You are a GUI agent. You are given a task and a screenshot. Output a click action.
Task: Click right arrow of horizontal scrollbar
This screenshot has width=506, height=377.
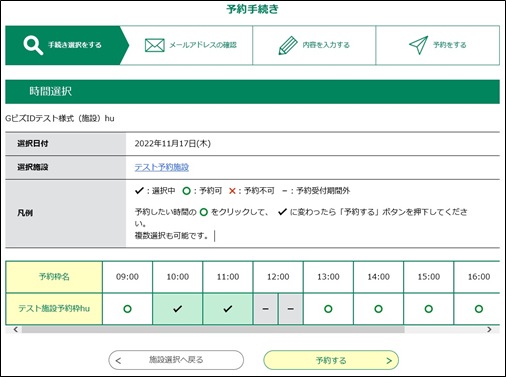click(489, 330)
